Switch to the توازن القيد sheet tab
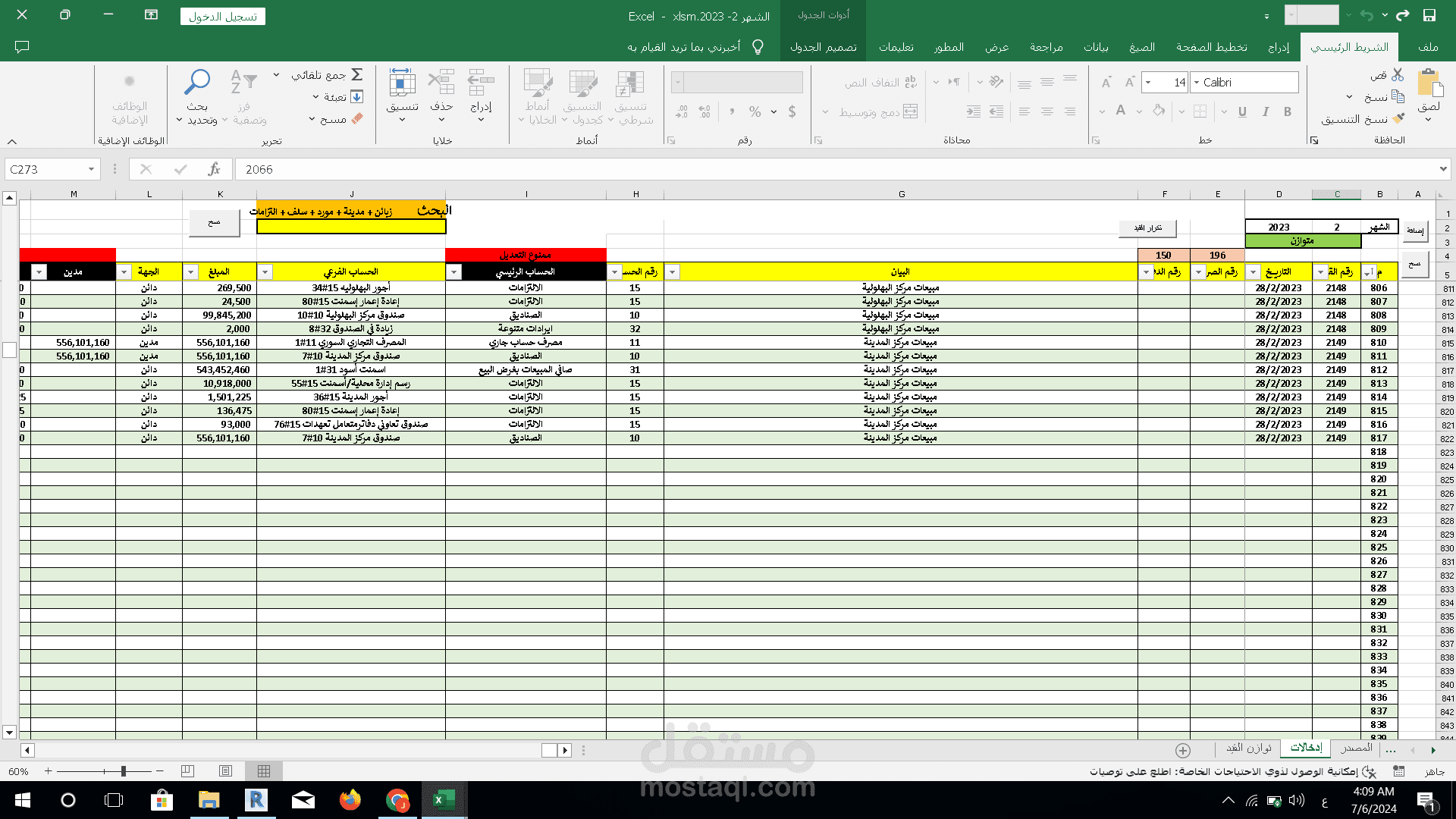Image resolution: width=1456 pixels, height=819 pixels. pos(1249,748)
